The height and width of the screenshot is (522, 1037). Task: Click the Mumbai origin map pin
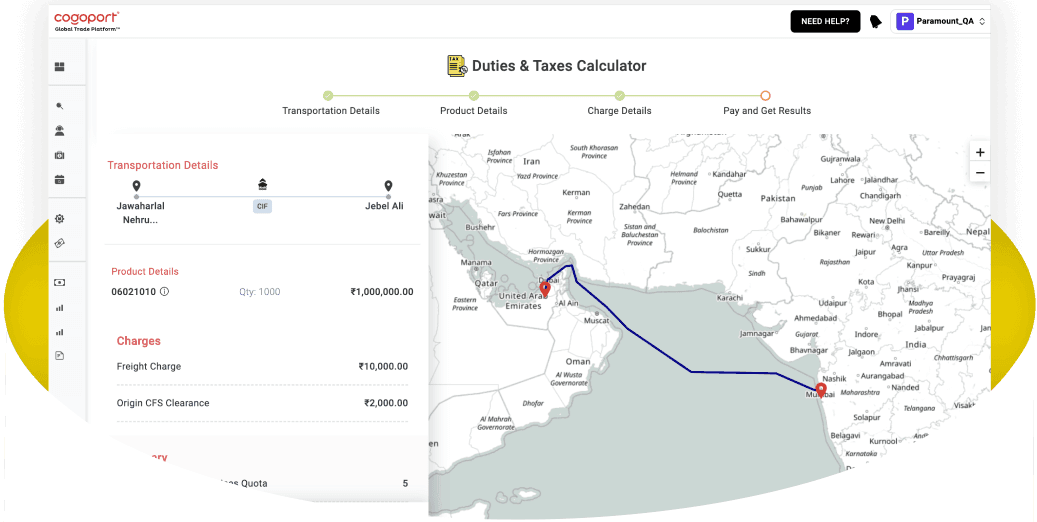tap(821, 389)
